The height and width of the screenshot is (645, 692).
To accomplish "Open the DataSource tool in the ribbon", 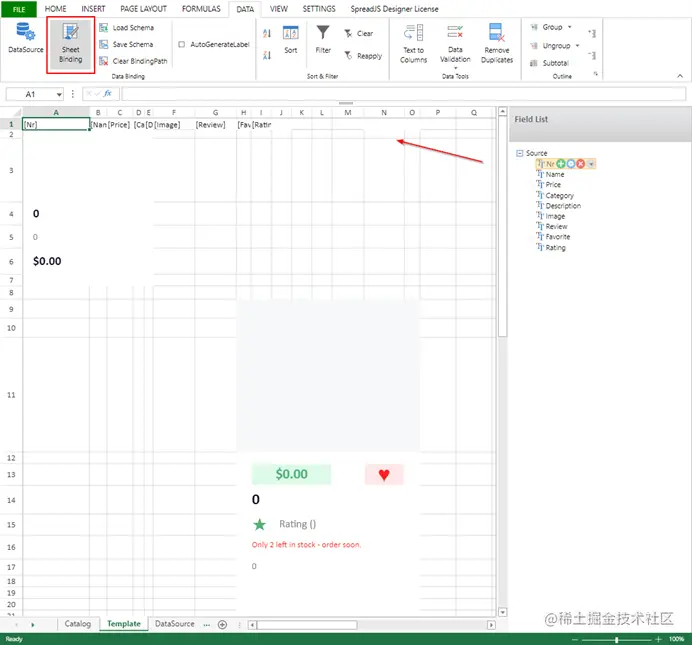I will pos(26,38).
